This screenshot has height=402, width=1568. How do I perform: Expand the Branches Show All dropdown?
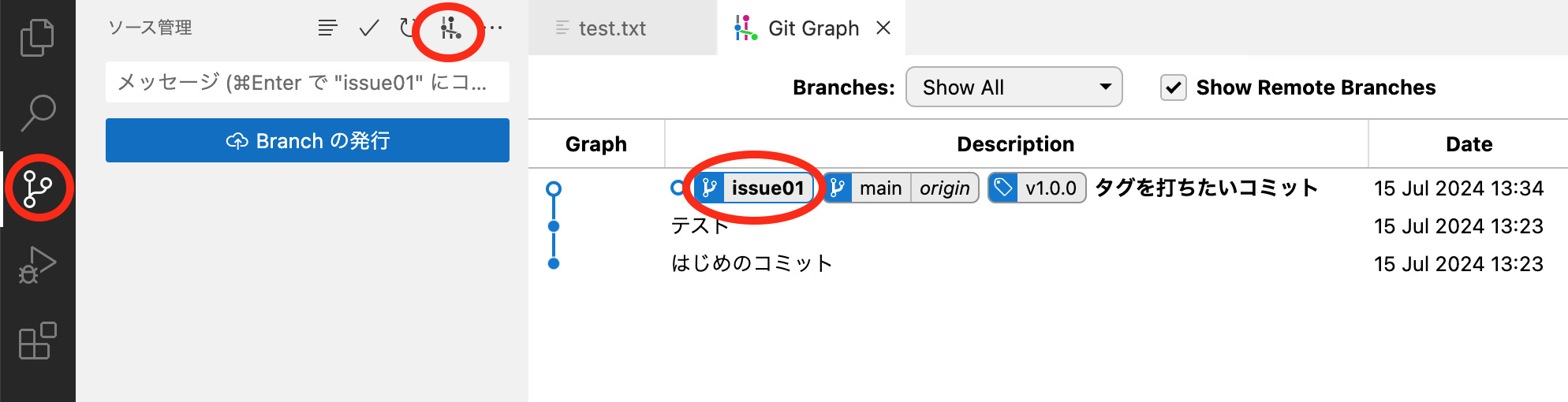[x=1014, y=87]
